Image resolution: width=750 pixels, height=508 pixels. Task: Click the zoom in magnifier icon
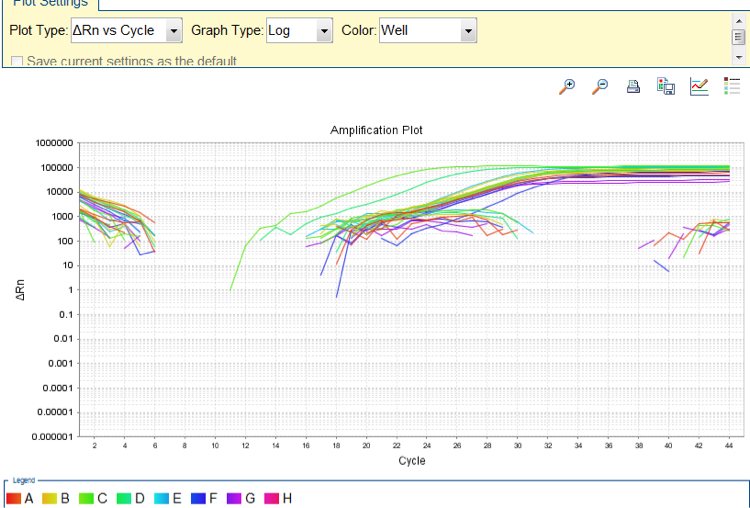(567, 86)
